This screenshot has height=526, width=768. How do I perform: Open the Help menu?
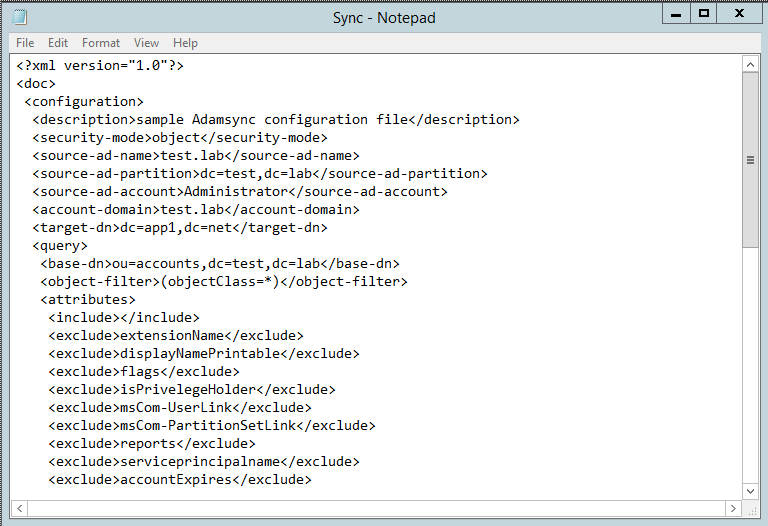point(185,43)
